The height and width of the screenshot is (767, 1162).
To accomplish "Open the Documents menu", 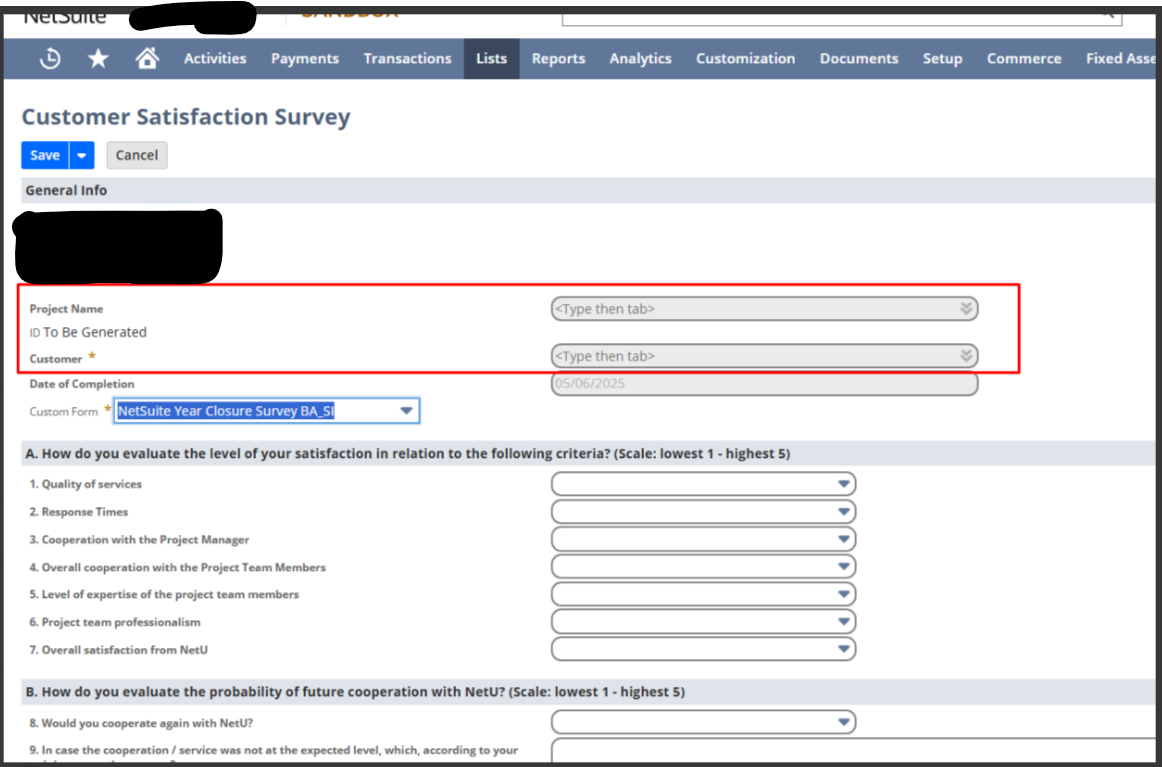I will [859, 59].
